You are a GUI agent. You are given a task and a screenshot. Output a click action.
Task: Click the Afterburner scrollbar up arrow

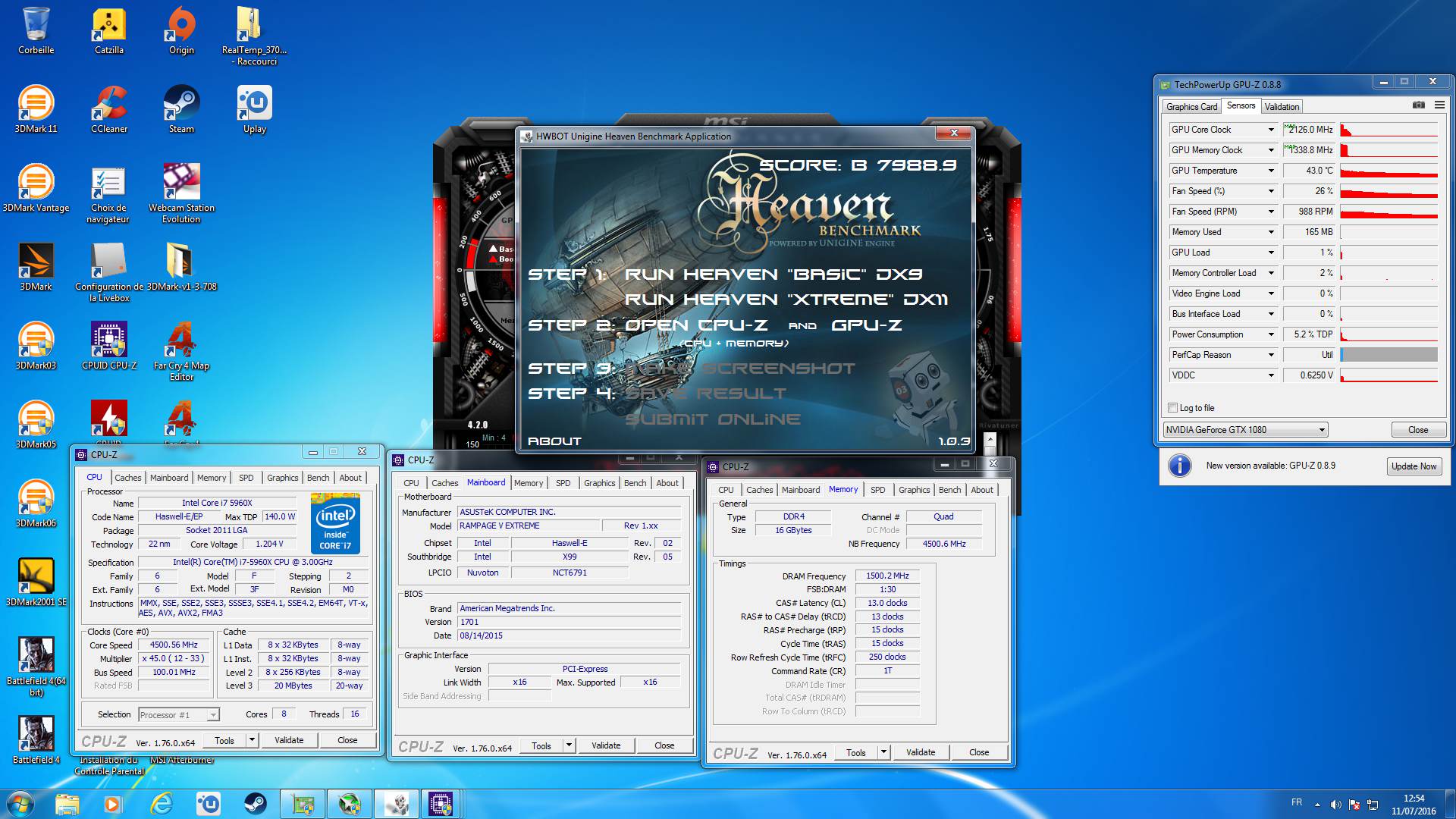[x=990, y=439]
